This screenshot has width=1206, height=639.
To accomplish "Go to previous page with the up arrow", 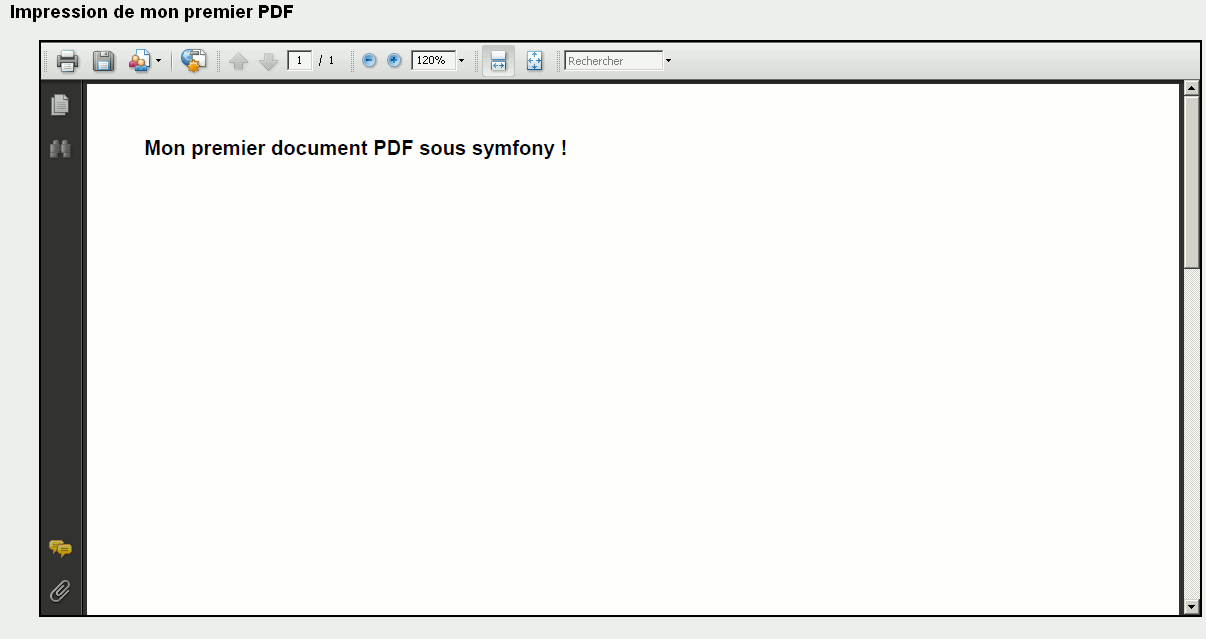I will [238, 61].
